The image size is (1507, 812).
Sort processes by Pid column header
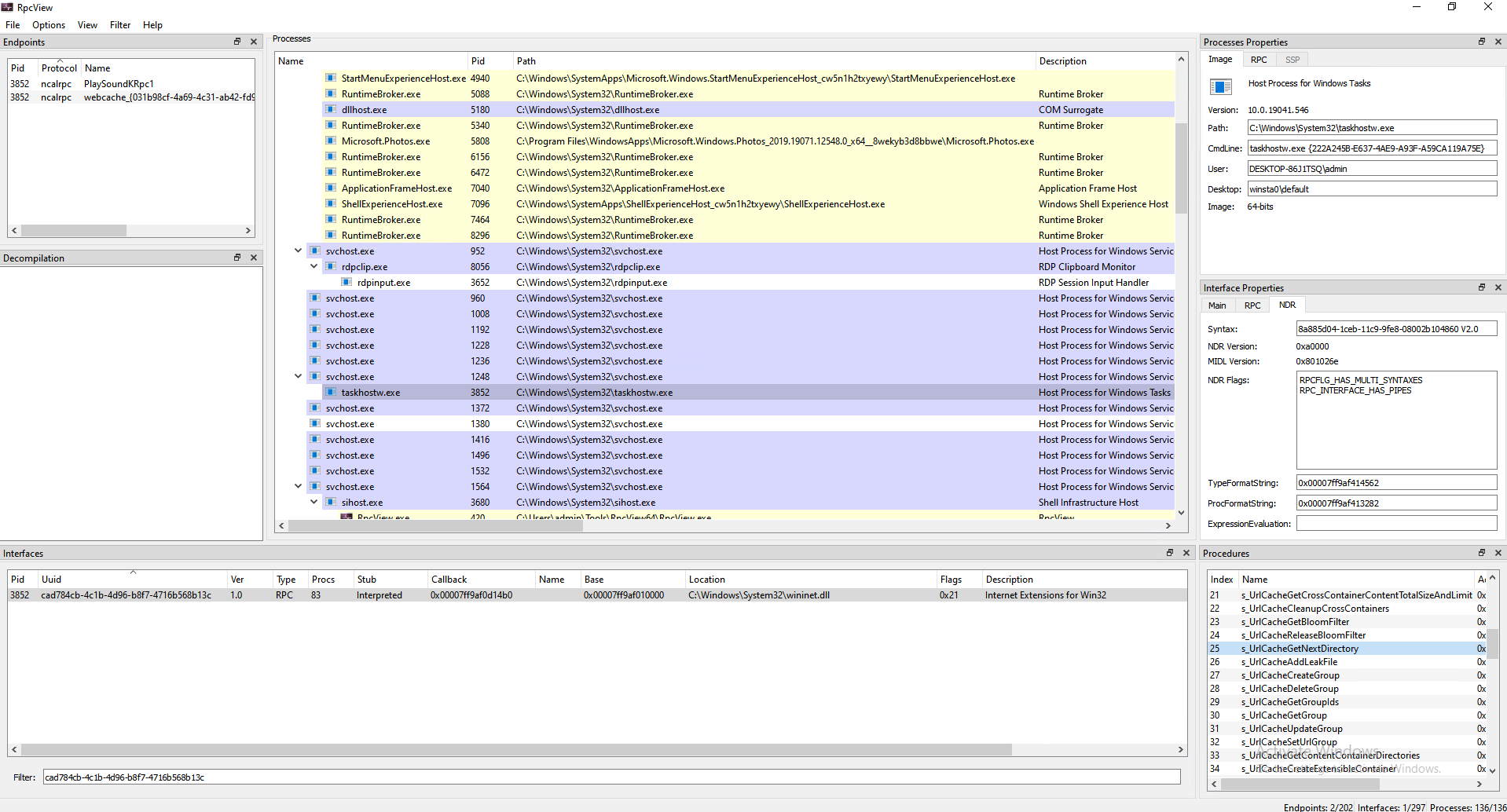478,61
